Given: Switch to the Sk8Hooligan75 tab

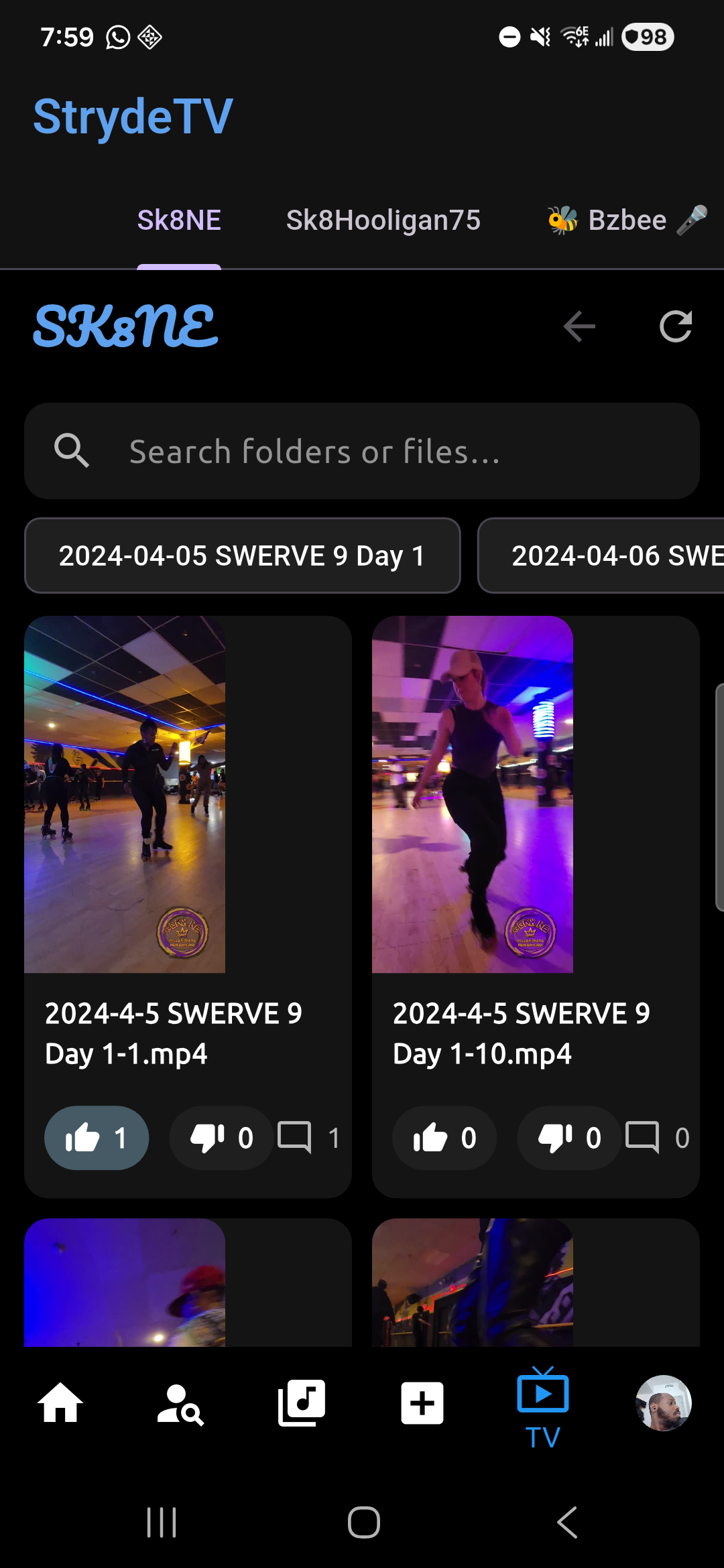Looking at the screenshot, I should tap(383, 220).
